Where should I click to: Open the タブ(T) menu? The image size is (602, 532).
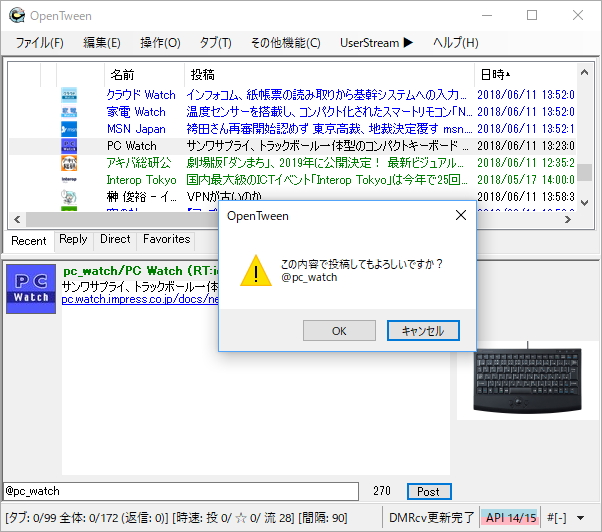tap(215, 43)
